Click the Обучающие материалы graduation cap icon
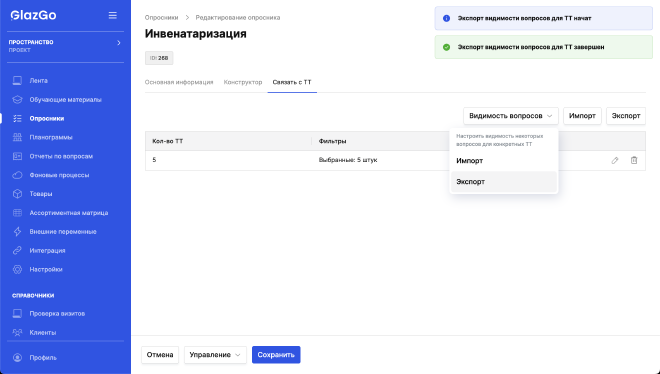The width and height of the screenshot is (660, 374). point(17,99)
